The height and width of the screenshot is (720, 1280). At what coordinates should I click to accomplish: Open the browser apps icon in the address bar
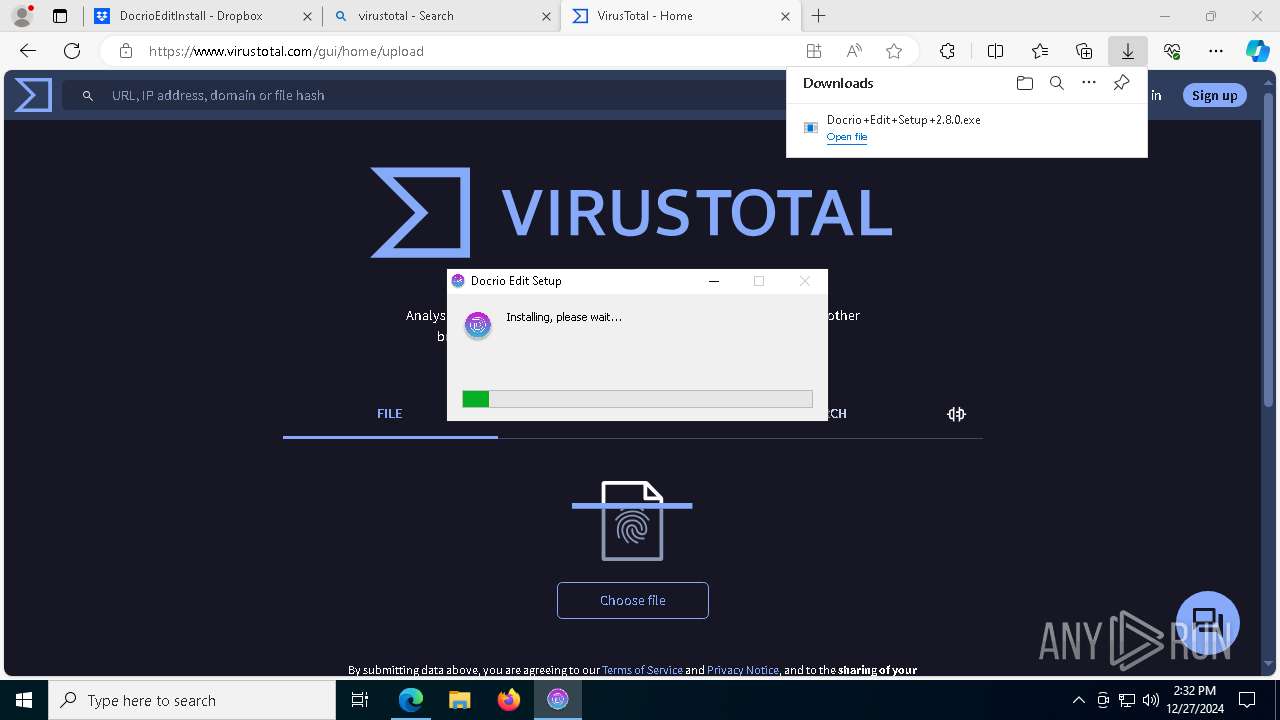pos(814,51)
